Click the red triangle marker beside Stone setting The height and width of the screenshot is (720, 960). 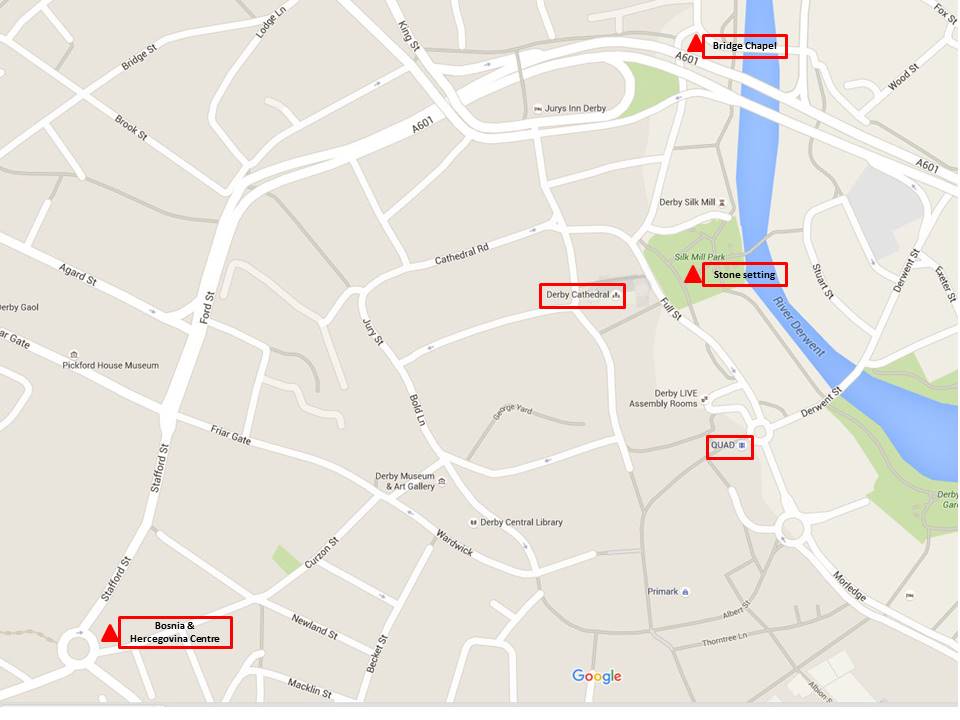[x=693, y=274]
